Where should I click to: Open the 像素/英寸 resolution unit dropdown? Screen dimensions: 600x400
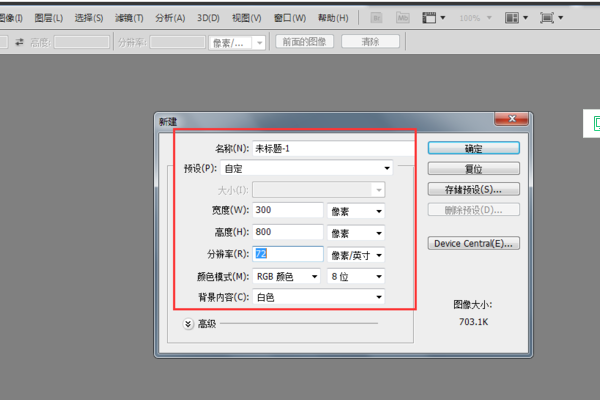click(x=356, y=255)
